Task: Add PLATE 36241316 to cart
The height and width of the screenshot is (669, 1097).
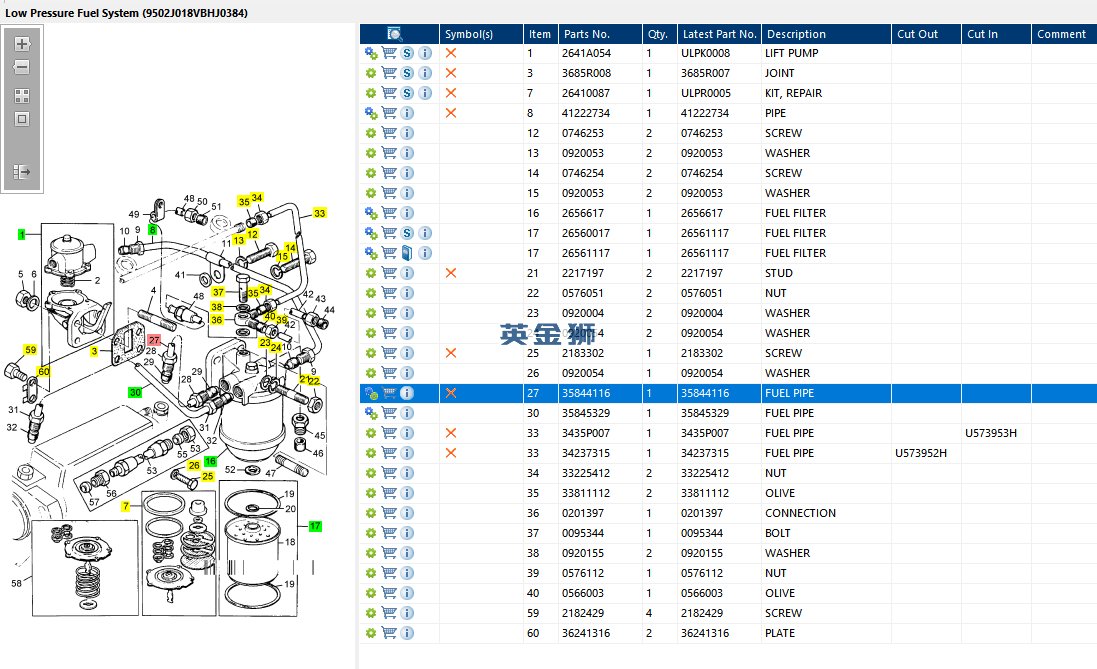Action: pos(389,633)
